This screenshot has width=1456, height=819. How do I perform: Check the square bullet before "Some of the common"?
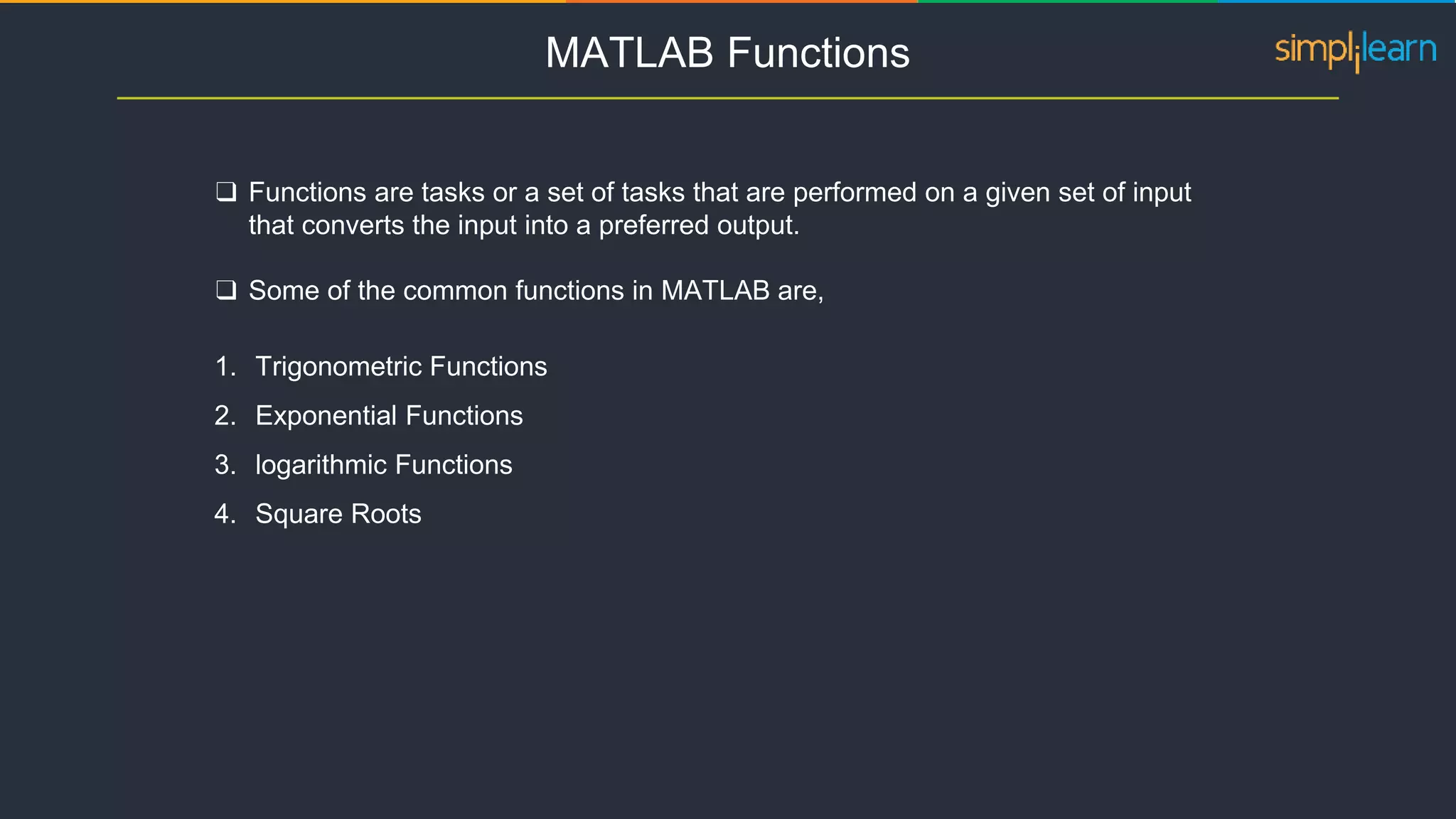point(226,290)
